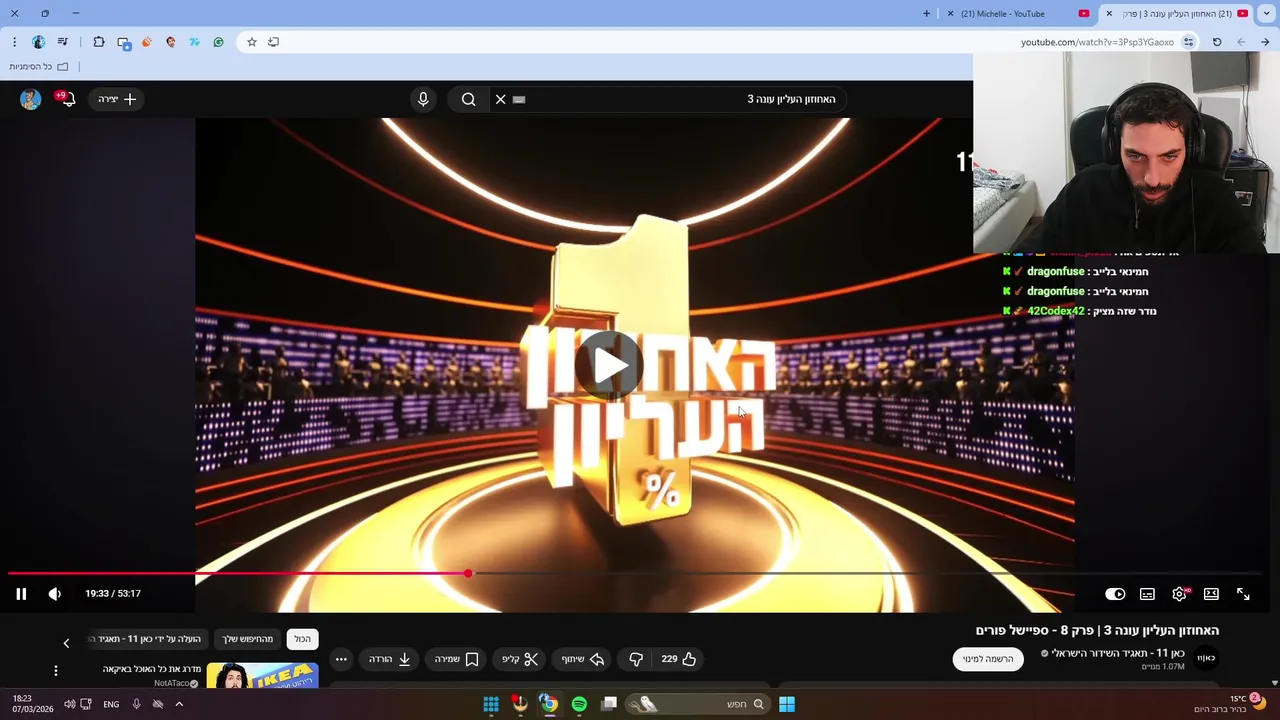
Task: Show more filter chips with the left chevron
Action: click(66, 643)
